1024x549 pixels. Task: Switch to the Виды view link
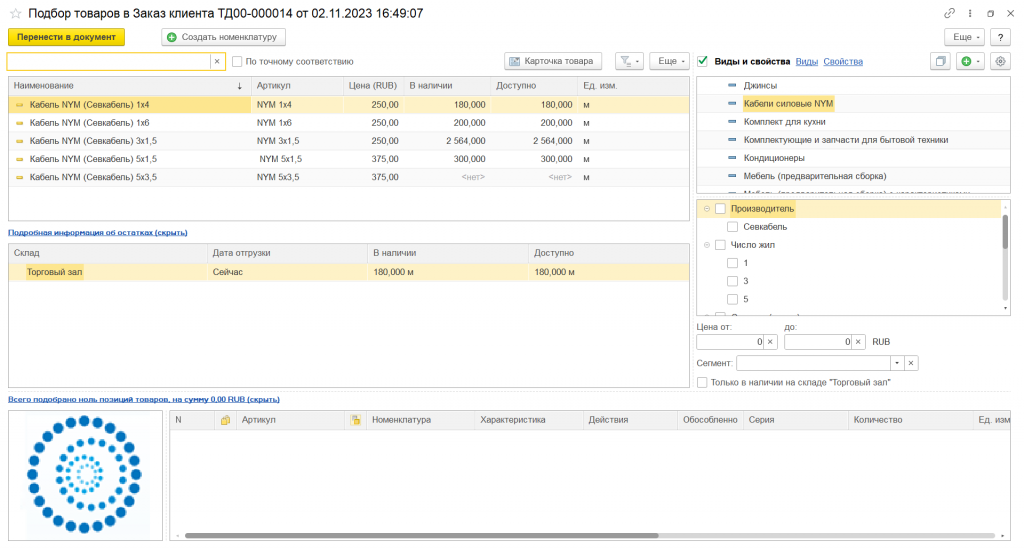coord(807,61)
